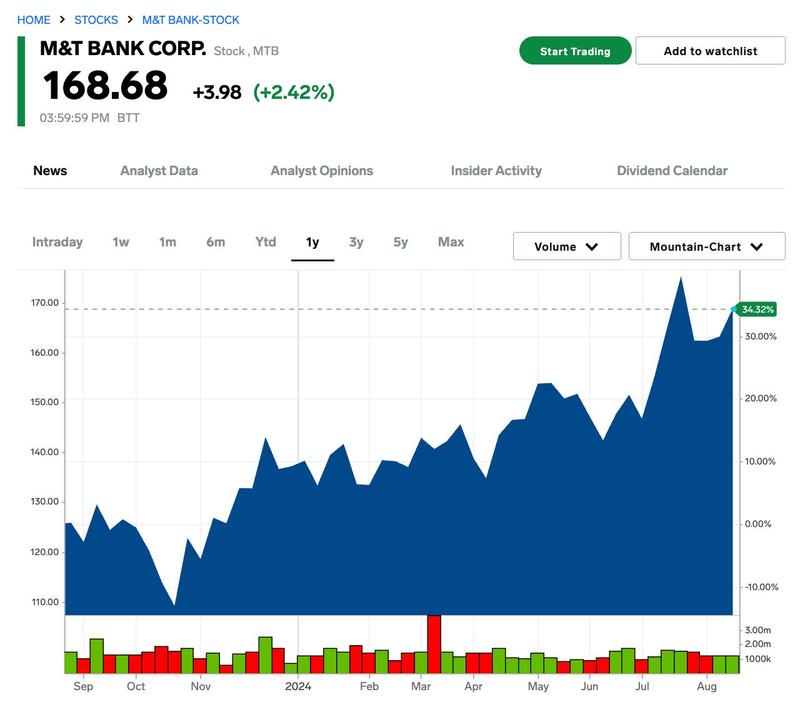Screen dimensions: 800x704
Task: Open the STOCKS breadcrumb link
Action: point(96,20)
